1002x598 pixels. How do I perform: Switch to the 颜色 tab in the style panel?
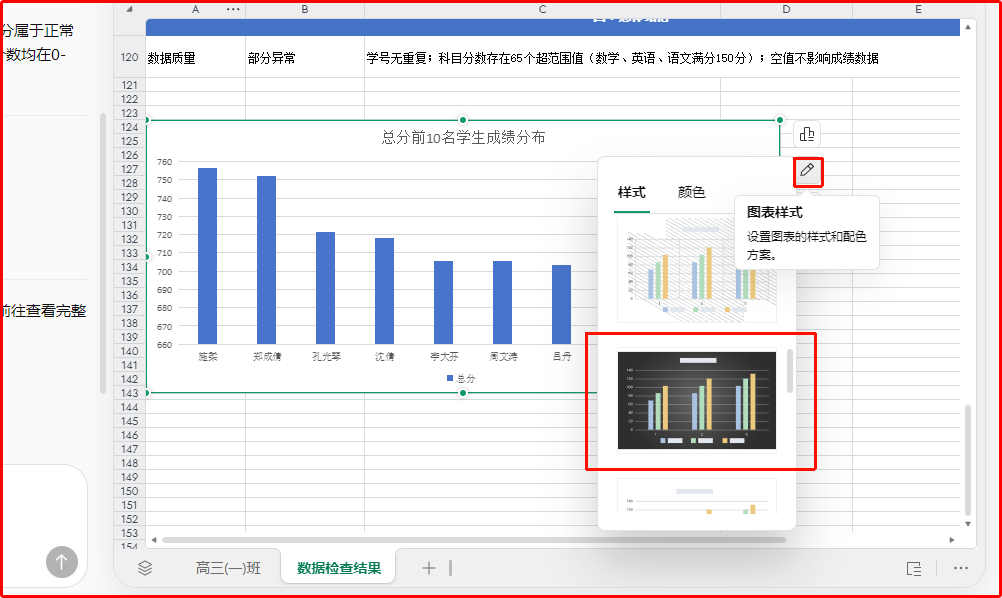pyautogui.click(x=692, y=191)
